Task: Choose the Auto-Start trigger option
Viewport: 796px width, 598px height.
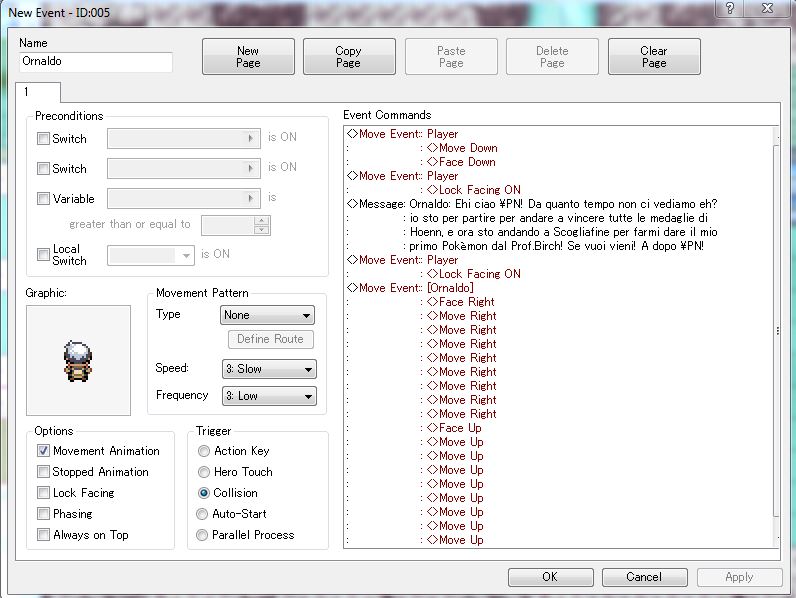Action: (x=204, y=514)
